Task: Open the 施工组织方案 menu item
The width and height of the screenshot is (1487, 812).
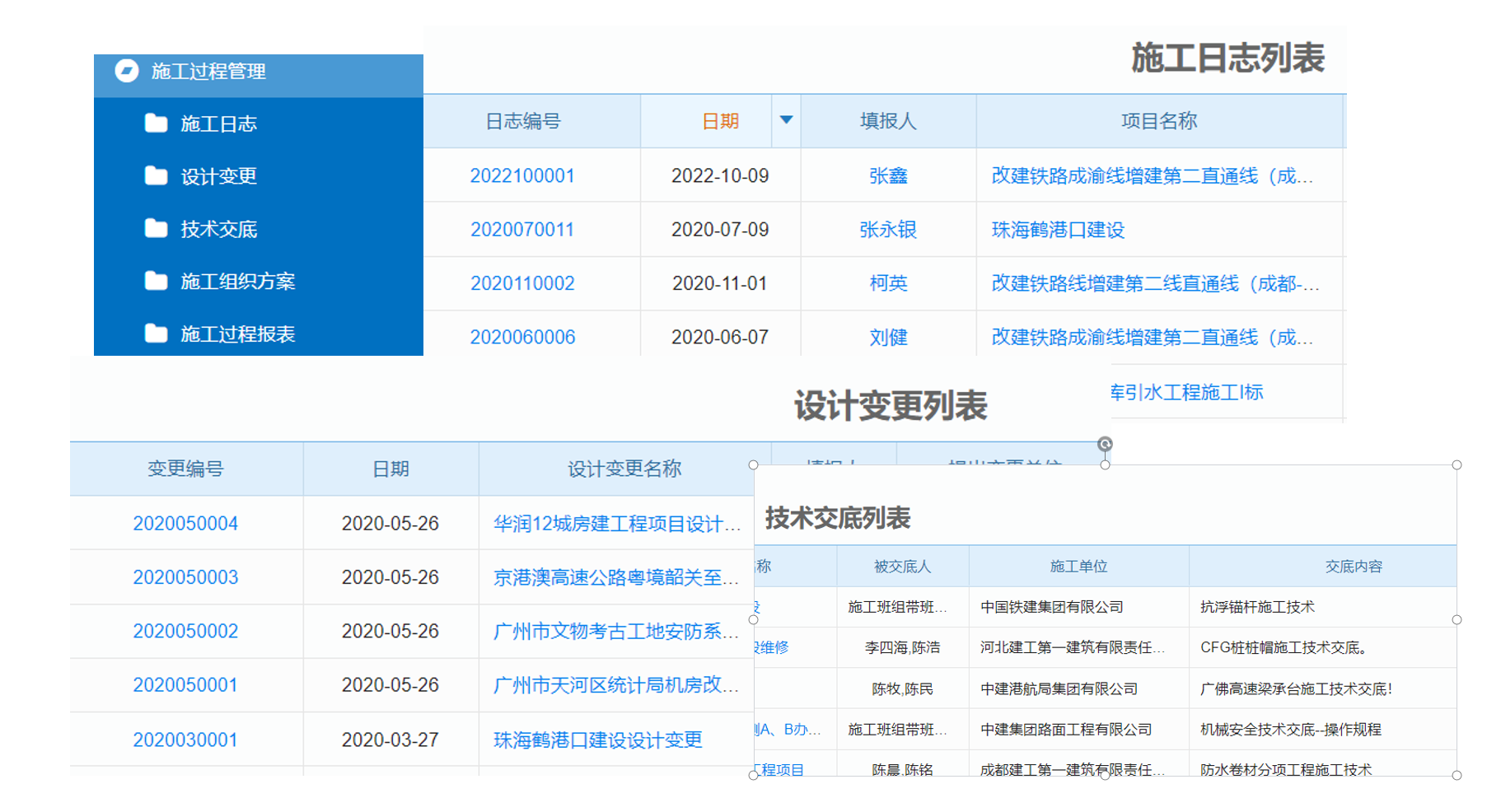Action: click(237, 282)
